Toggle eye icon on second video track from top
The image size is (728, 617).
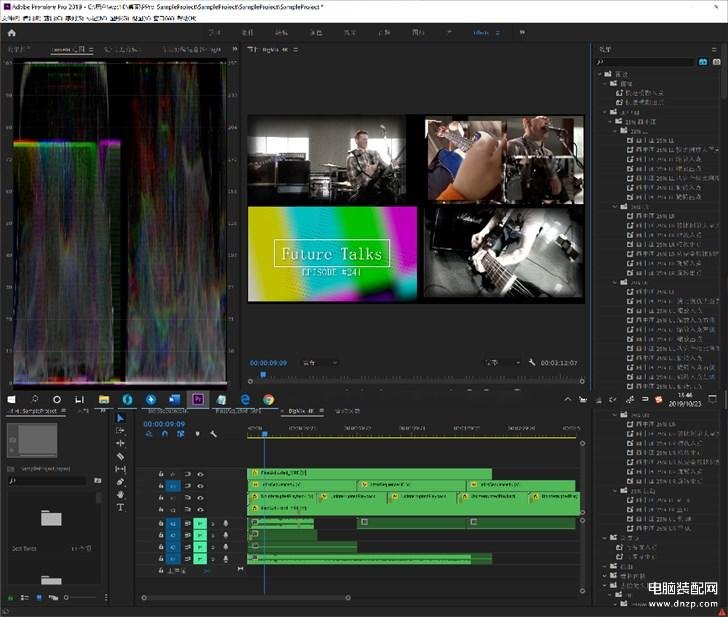201,486
